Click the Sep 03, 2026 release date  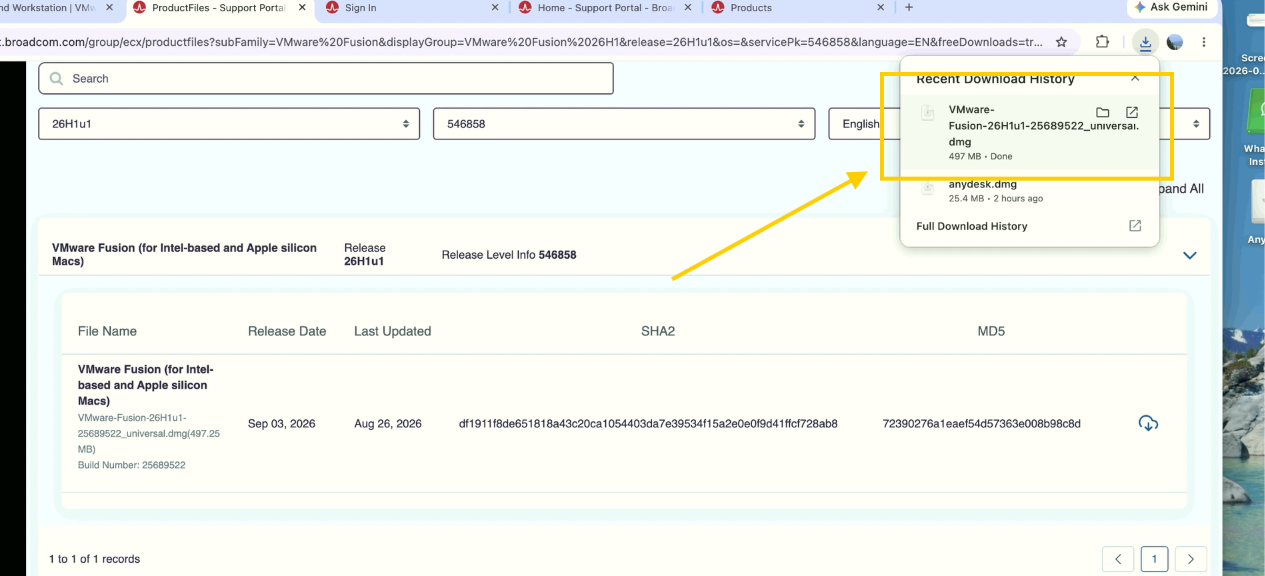pos(281,424)
